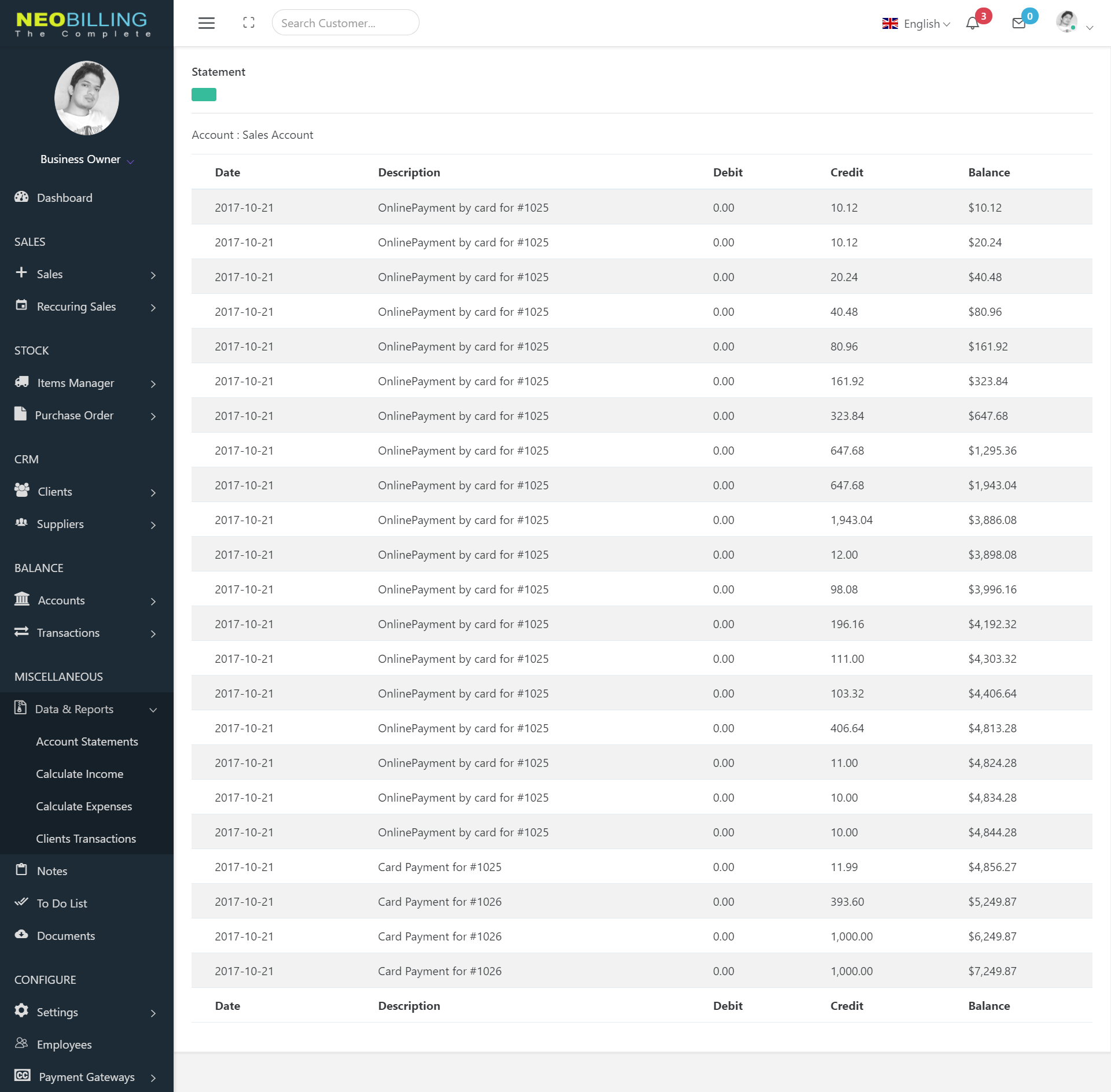
Task: Click the green button under Statement
Action: [204, 95]
